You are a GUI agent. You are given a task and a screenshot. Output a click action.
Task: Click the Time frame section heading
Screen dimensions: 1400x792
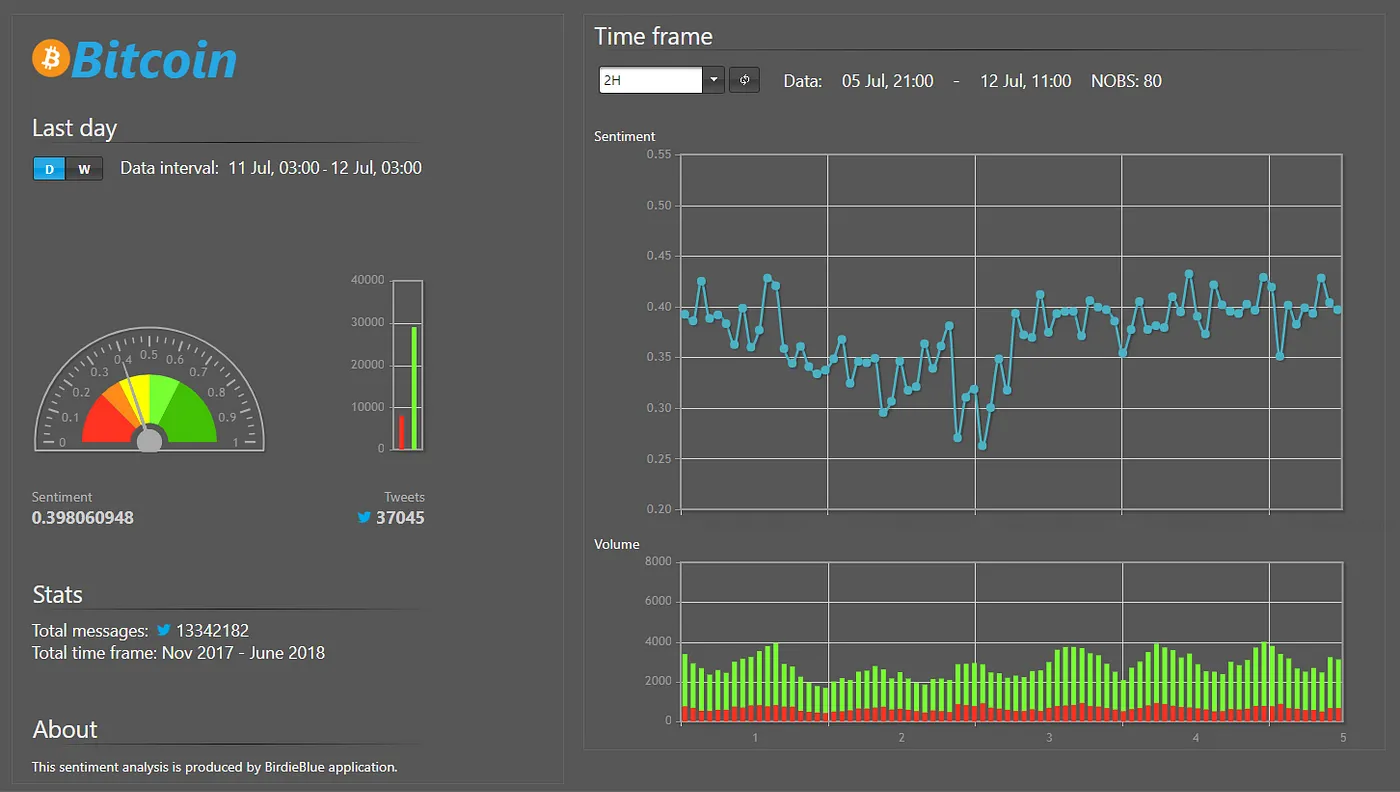[652, 36]
